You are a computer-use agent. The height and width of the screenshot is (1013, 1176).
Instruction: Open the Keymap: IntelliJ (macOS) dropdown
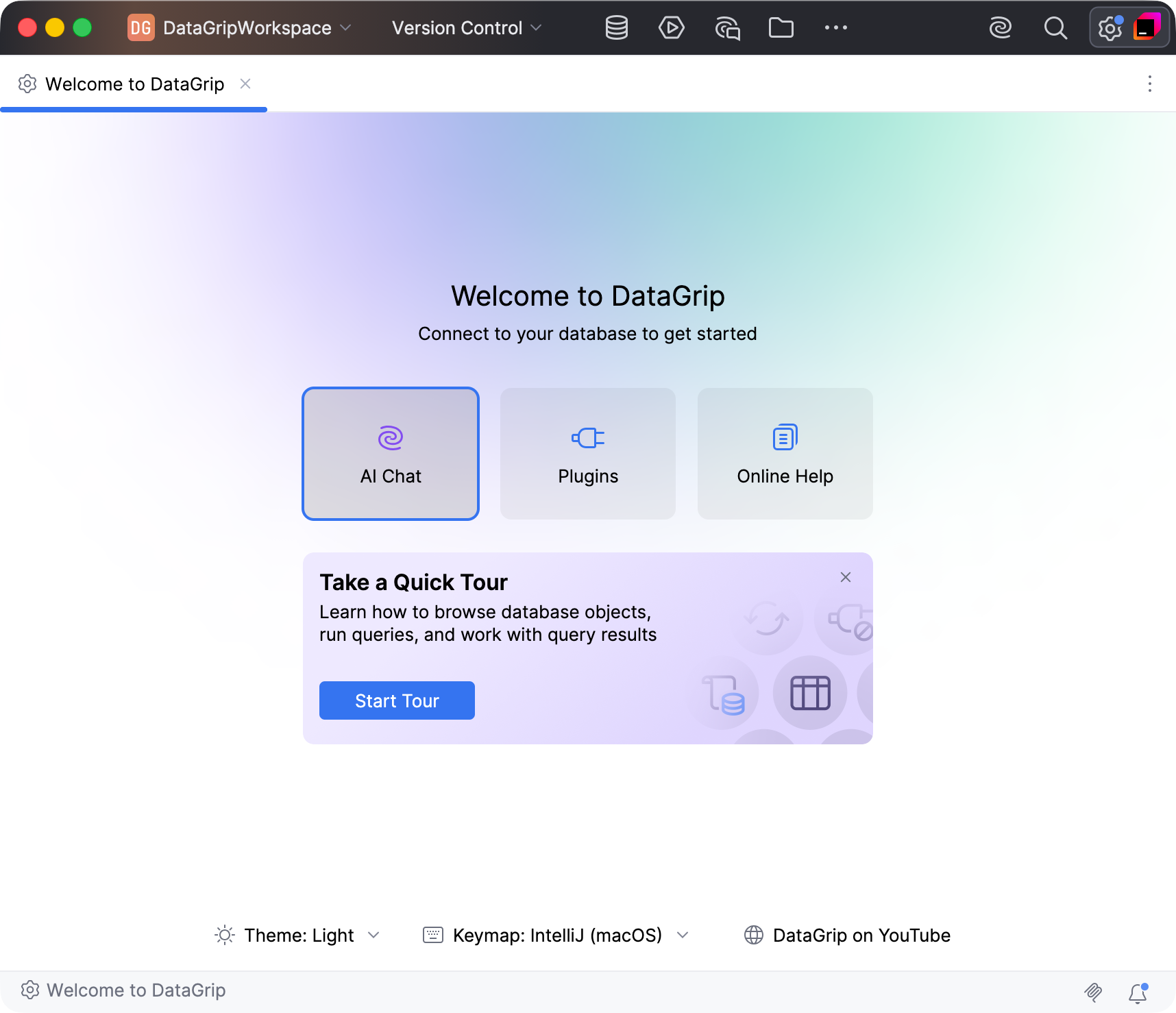556,936
